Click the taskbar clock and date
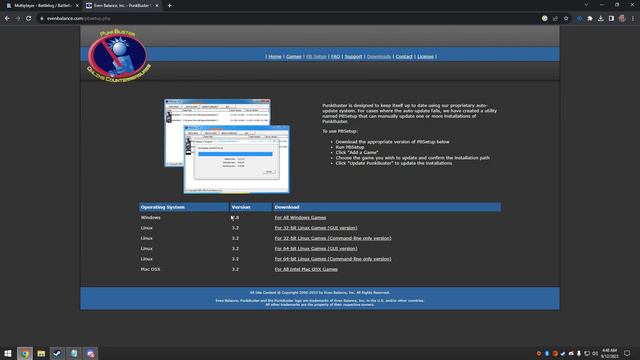The height and width of the screenshot is (360, 640). [x=609, y=353]
